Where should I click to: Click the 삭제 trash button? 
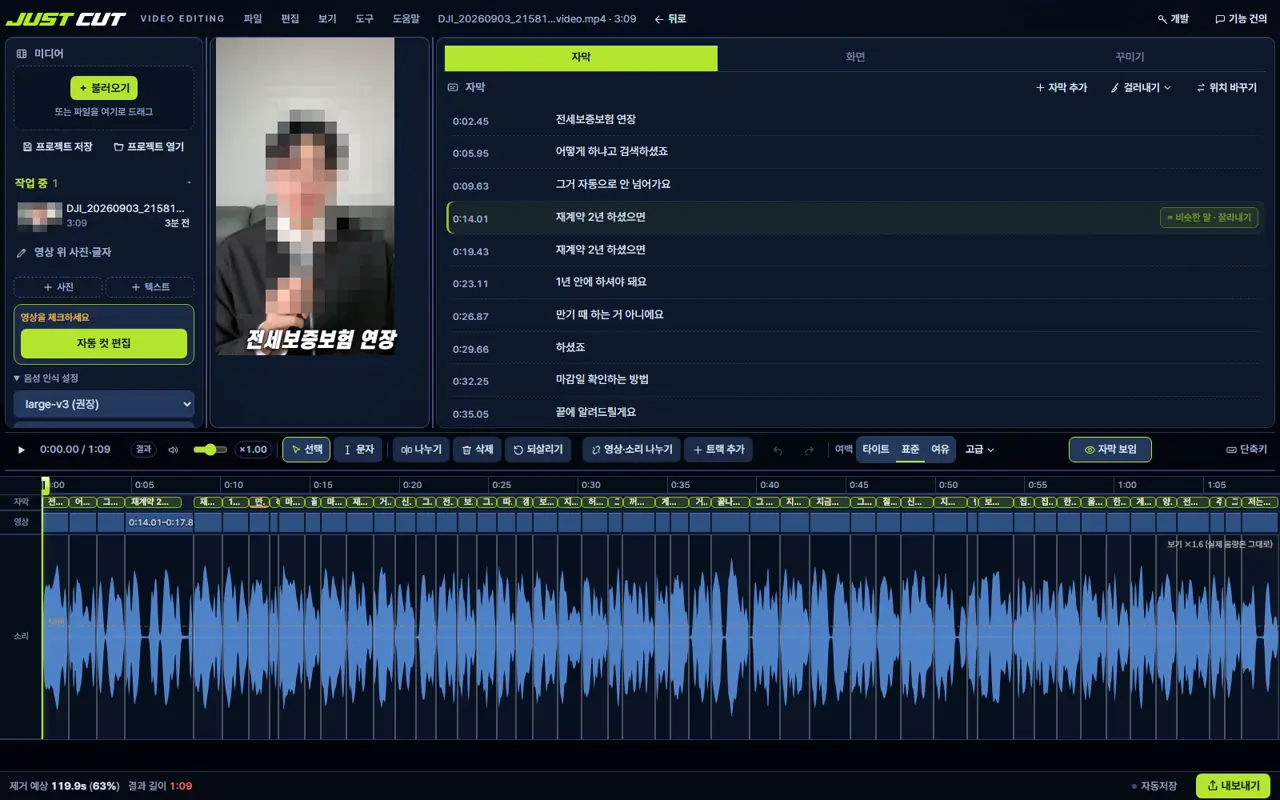477,450
